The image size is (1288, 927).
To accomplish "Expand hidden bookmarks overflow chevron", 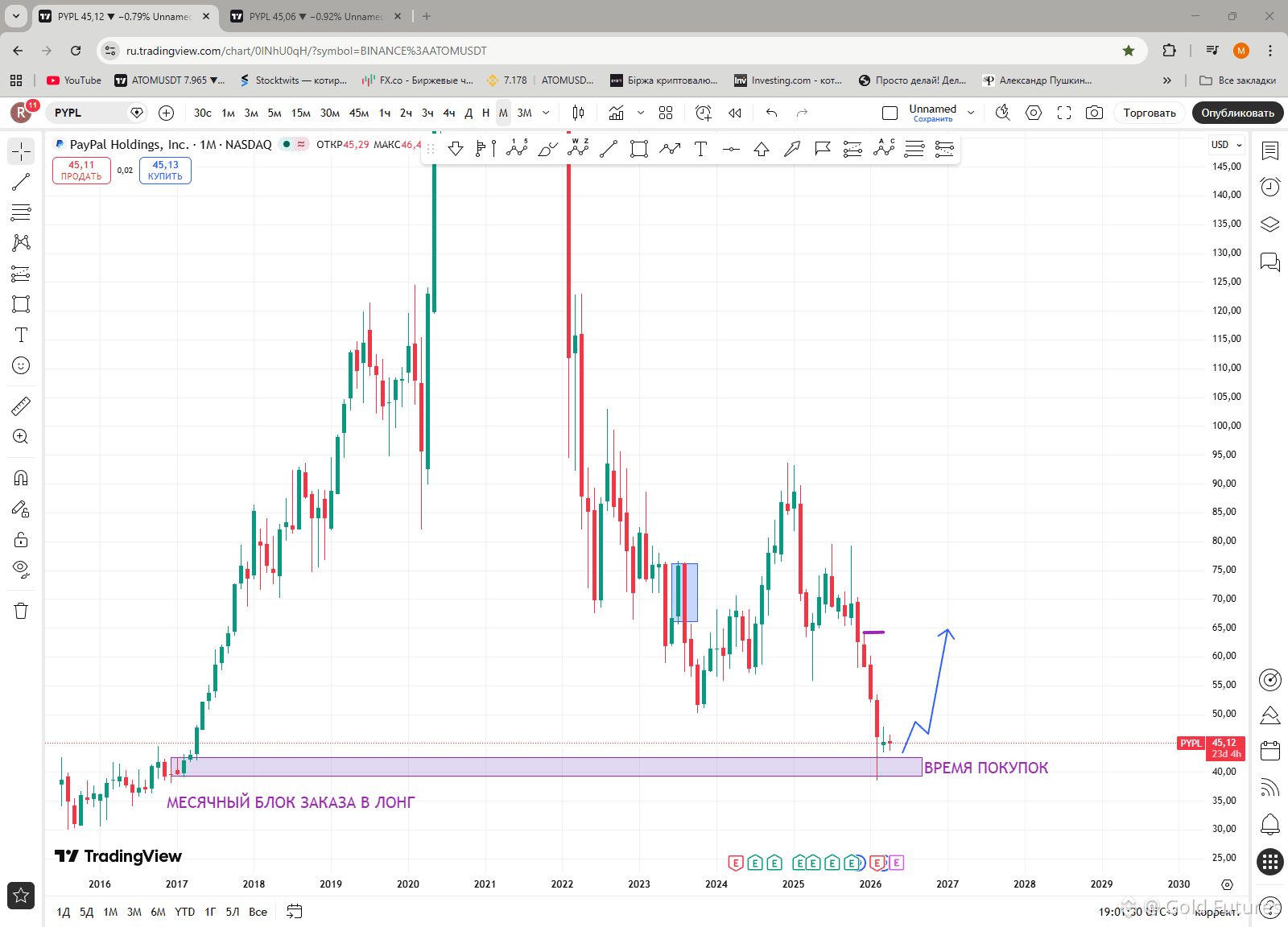I will point(1167,80).
